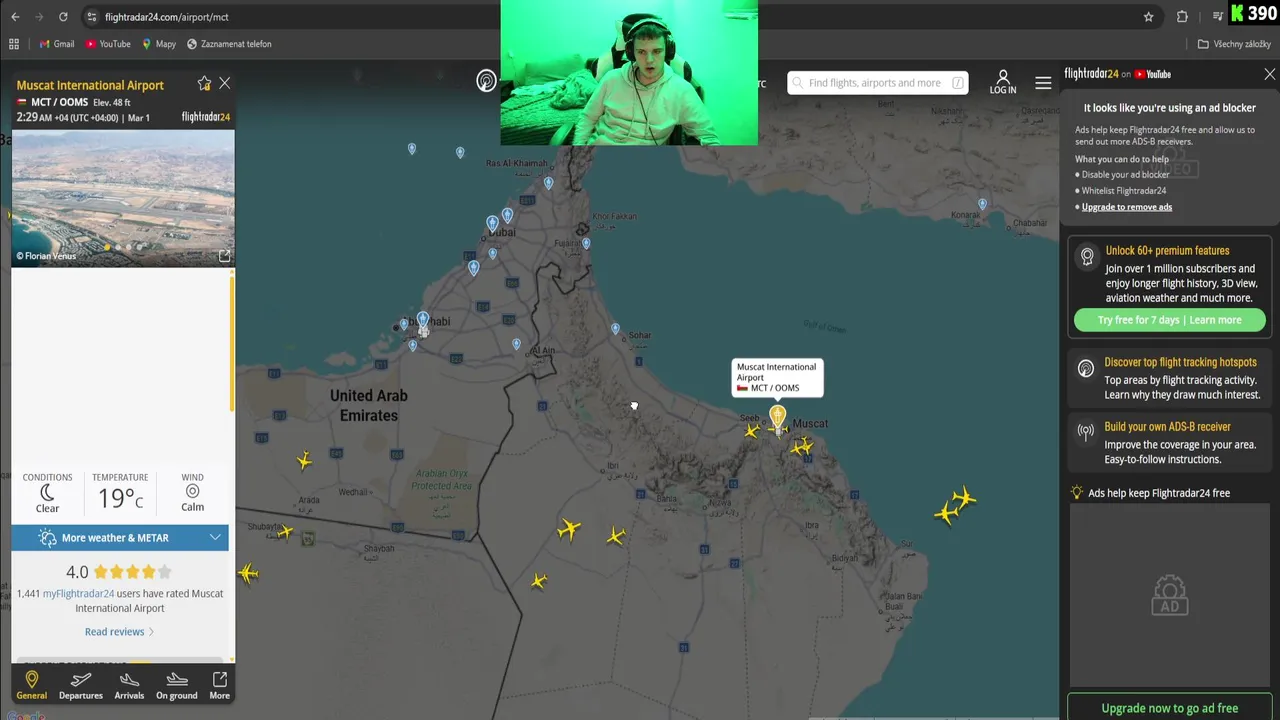This screenshot has width=1280, height=720.
Task: Open Build your own ADS-B receiver
Action: [1170, 443]
